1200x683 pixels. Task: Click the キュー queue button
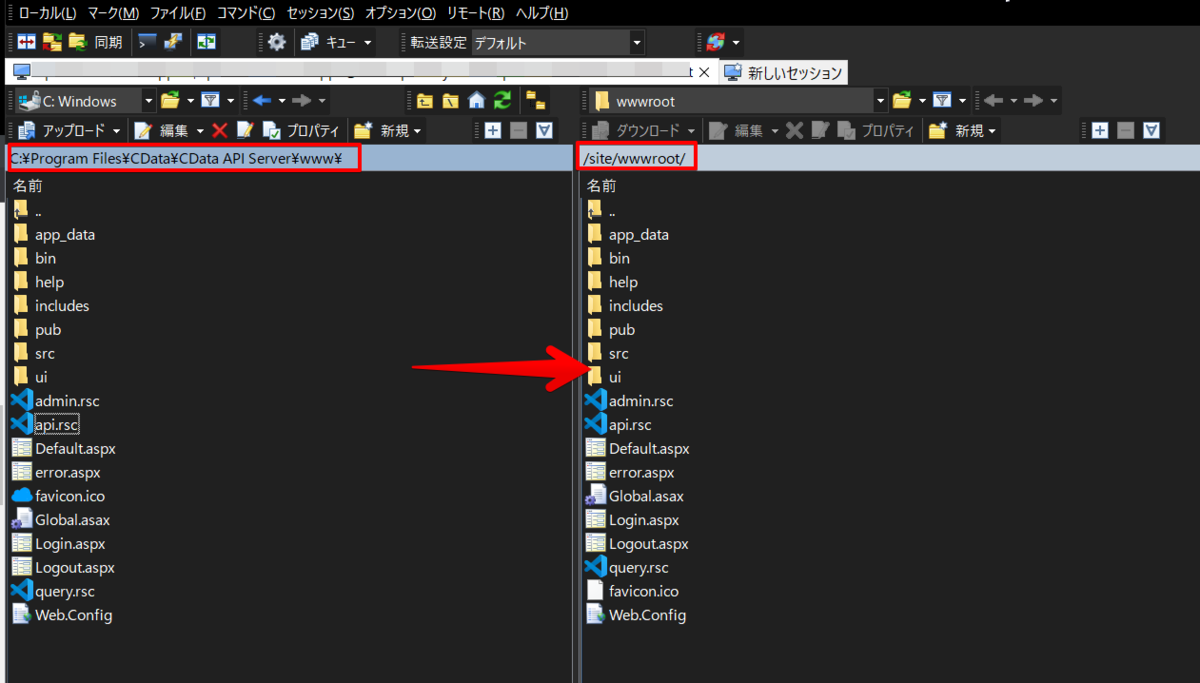pos(329,42)
